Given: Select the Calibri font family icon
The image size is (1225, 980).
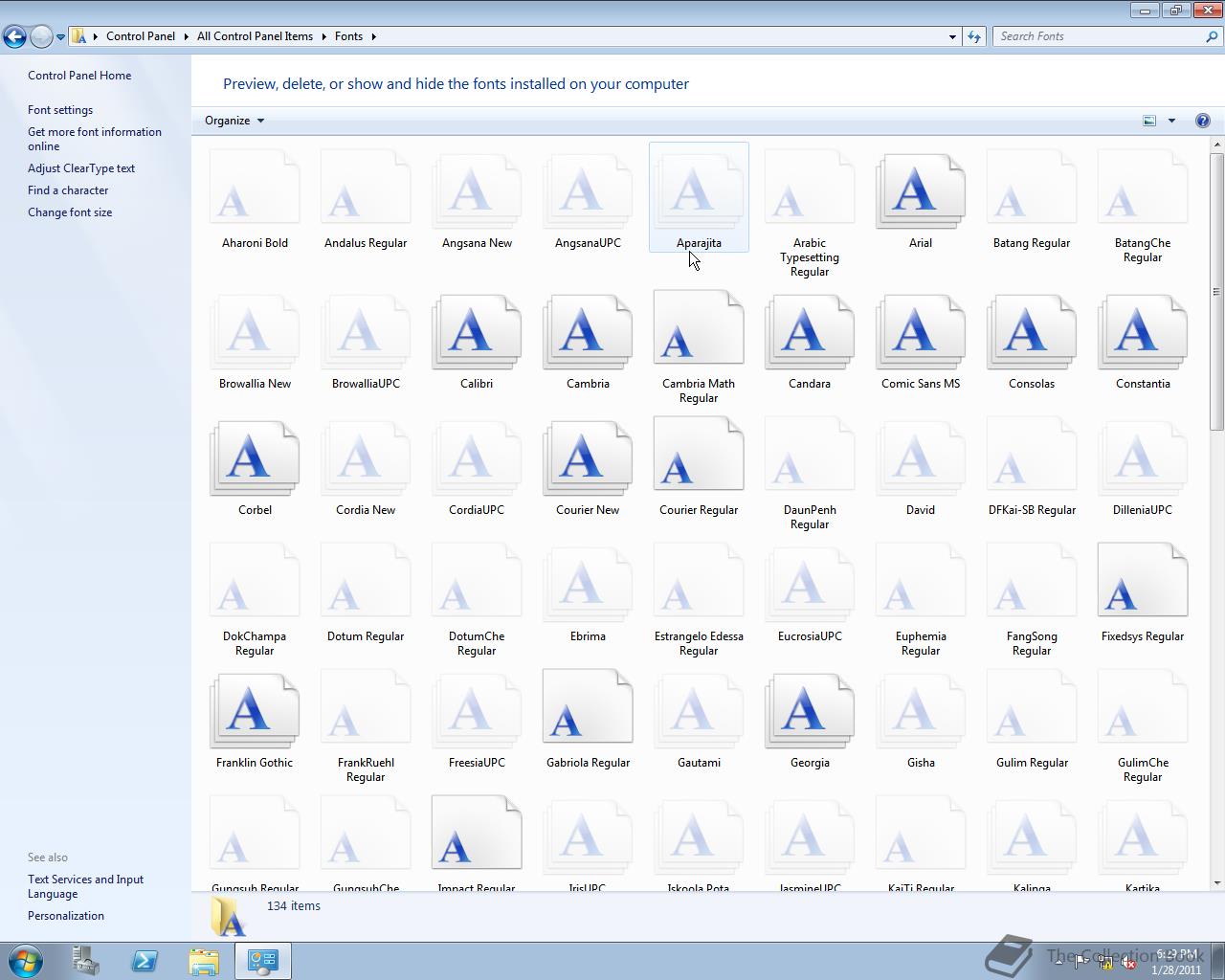Looking at the screenshot, I should (x=477, y=331).
